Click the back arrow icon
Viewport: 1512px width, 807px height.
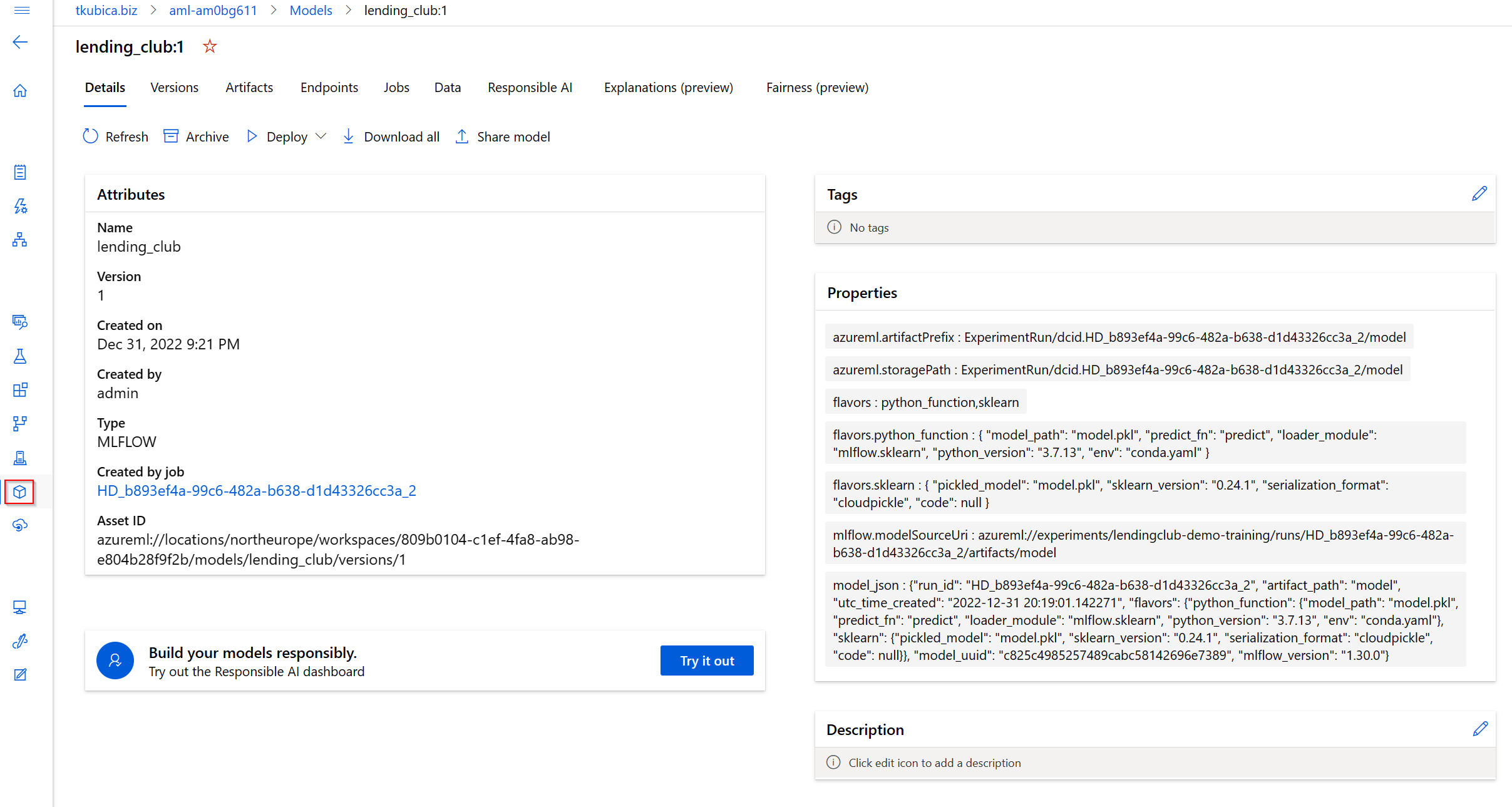[x=20, y=42]
